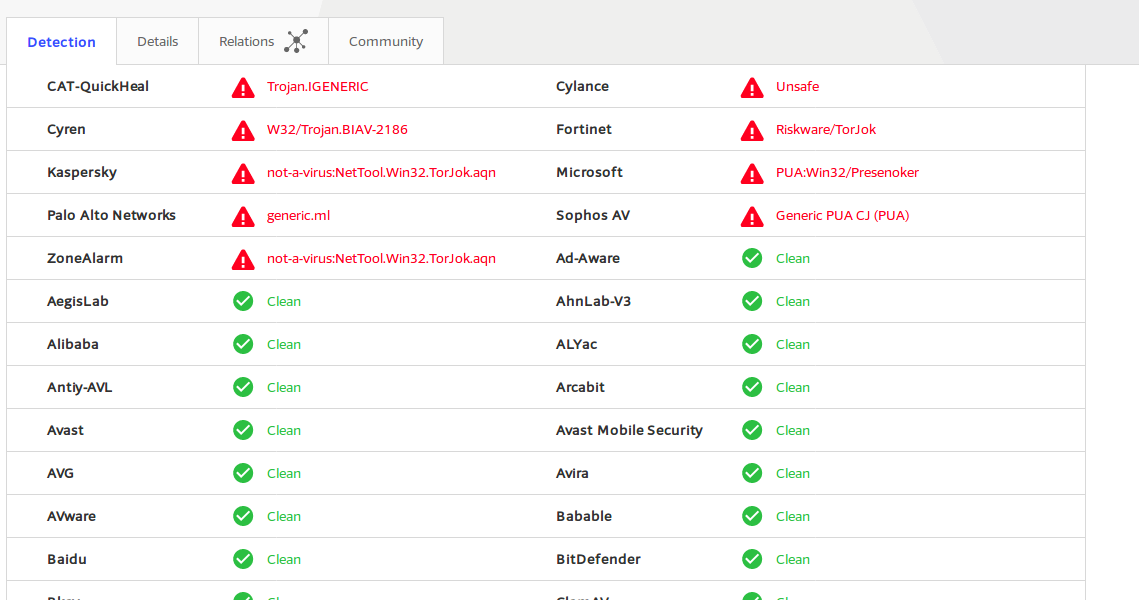This screenshot has width=1139, height=600.
Task: Click warning icon beside W32/Trojan.BIAV-2186
Action: click(x=243, y=131)
